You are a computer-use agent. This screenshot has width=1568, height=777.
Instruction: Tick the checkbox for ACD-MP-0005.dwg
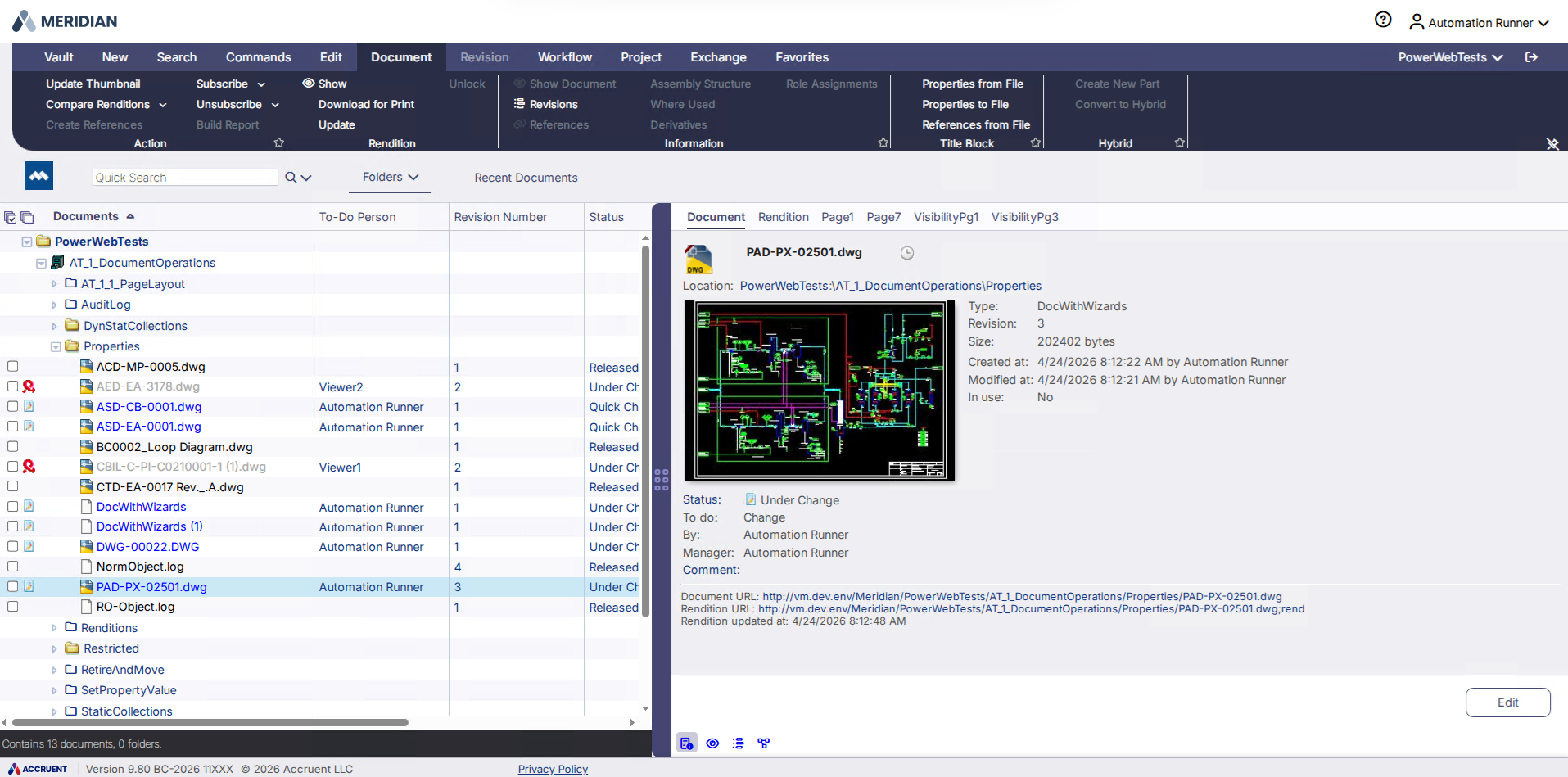click(13, 367)
